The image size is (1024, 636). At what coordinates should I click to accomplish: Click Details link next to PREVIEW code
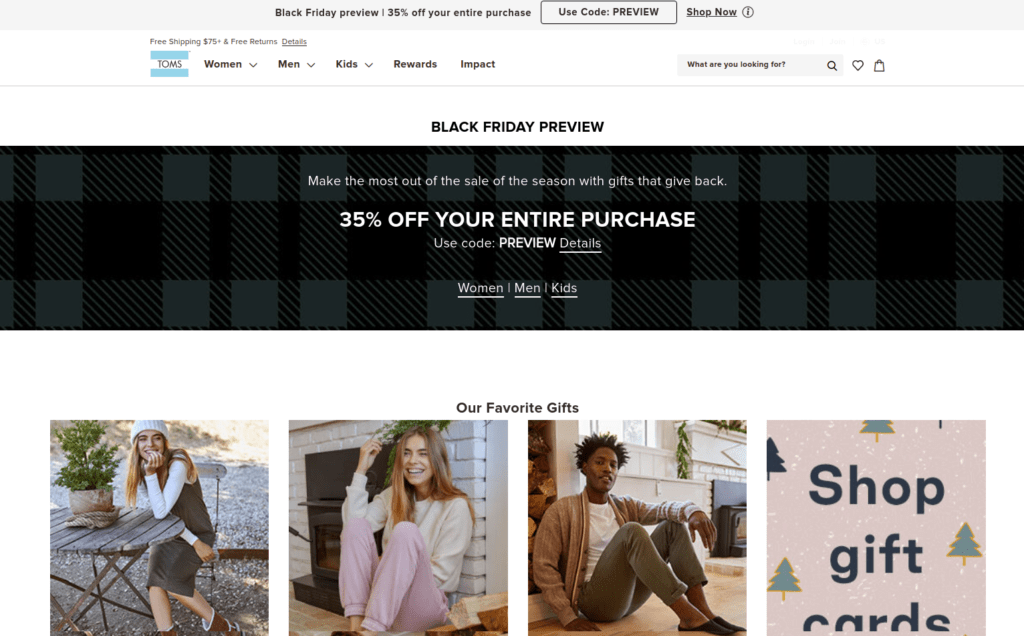(580, 243)
